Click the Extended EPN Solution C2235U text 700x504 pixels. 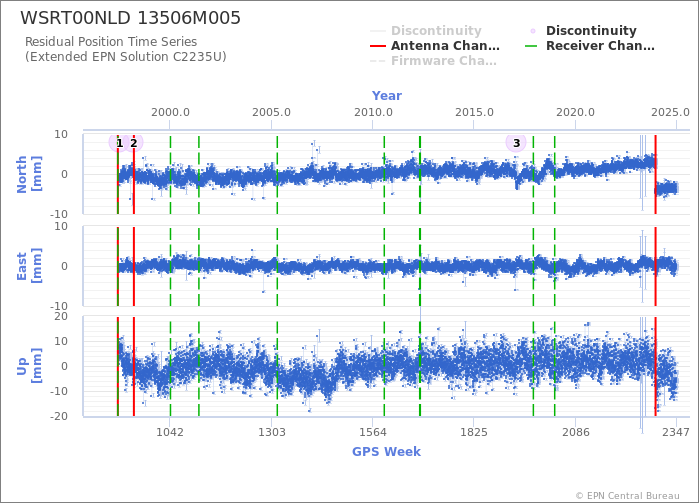coord(126,57)
